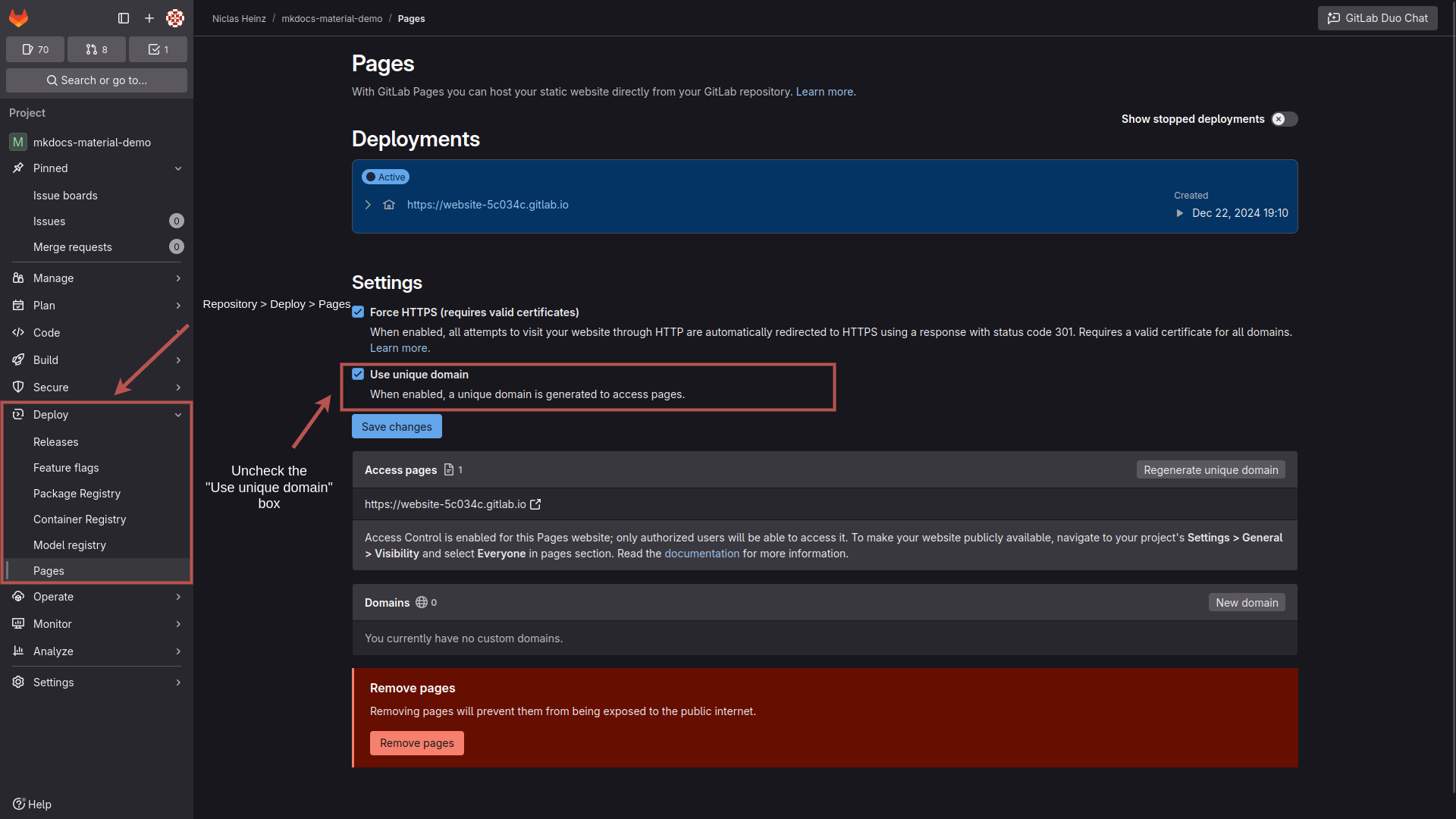Collapse the Deploy menu chevron
Screen dimensions: 1456x819
tap(178, 415)
